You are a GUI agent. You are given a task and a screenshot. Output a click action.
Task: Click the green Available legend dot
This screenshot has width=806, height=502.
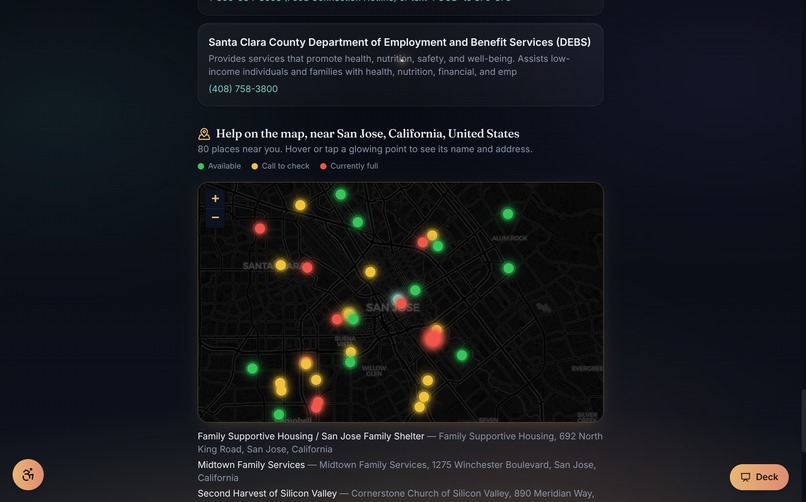(x=201, y=166)
